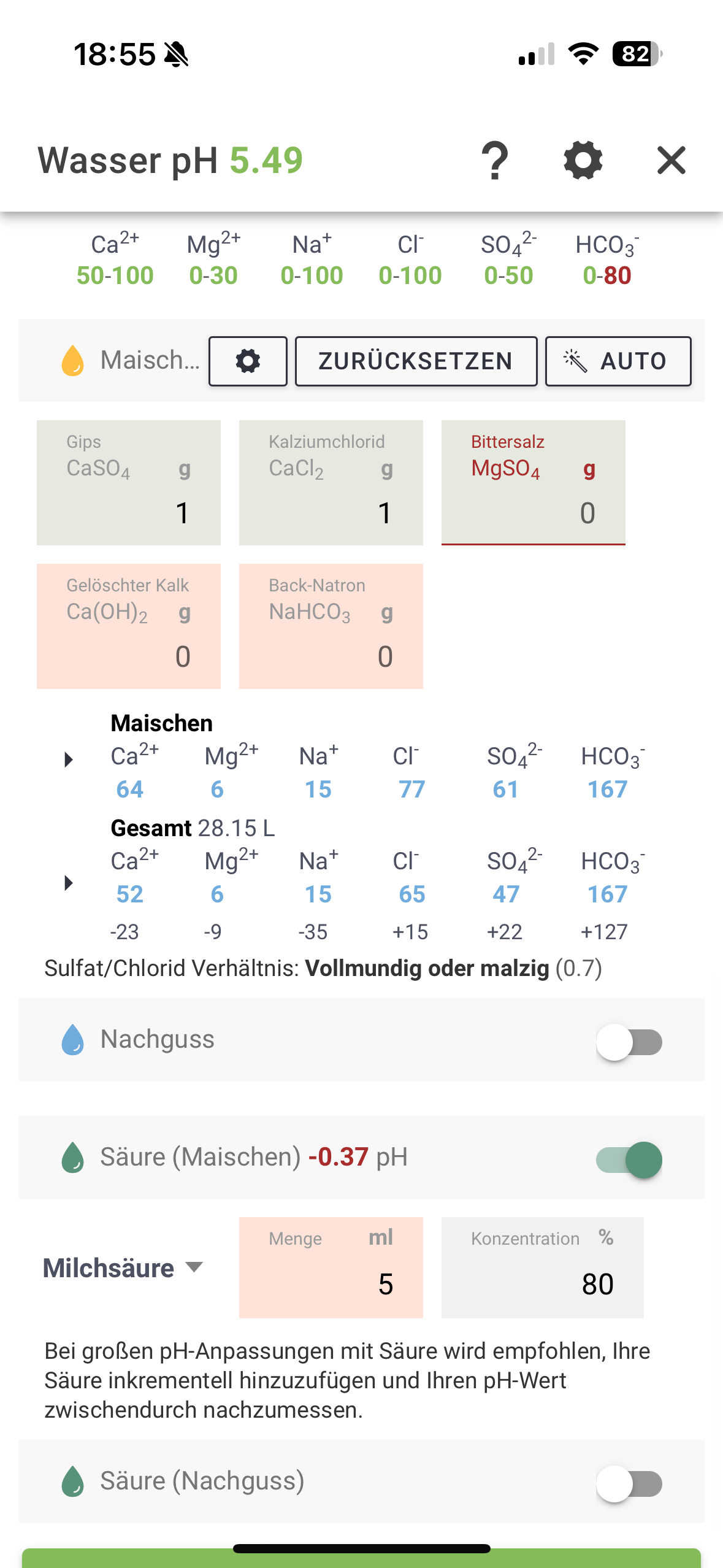Click the magic wand AUTO button

[618, 361]
